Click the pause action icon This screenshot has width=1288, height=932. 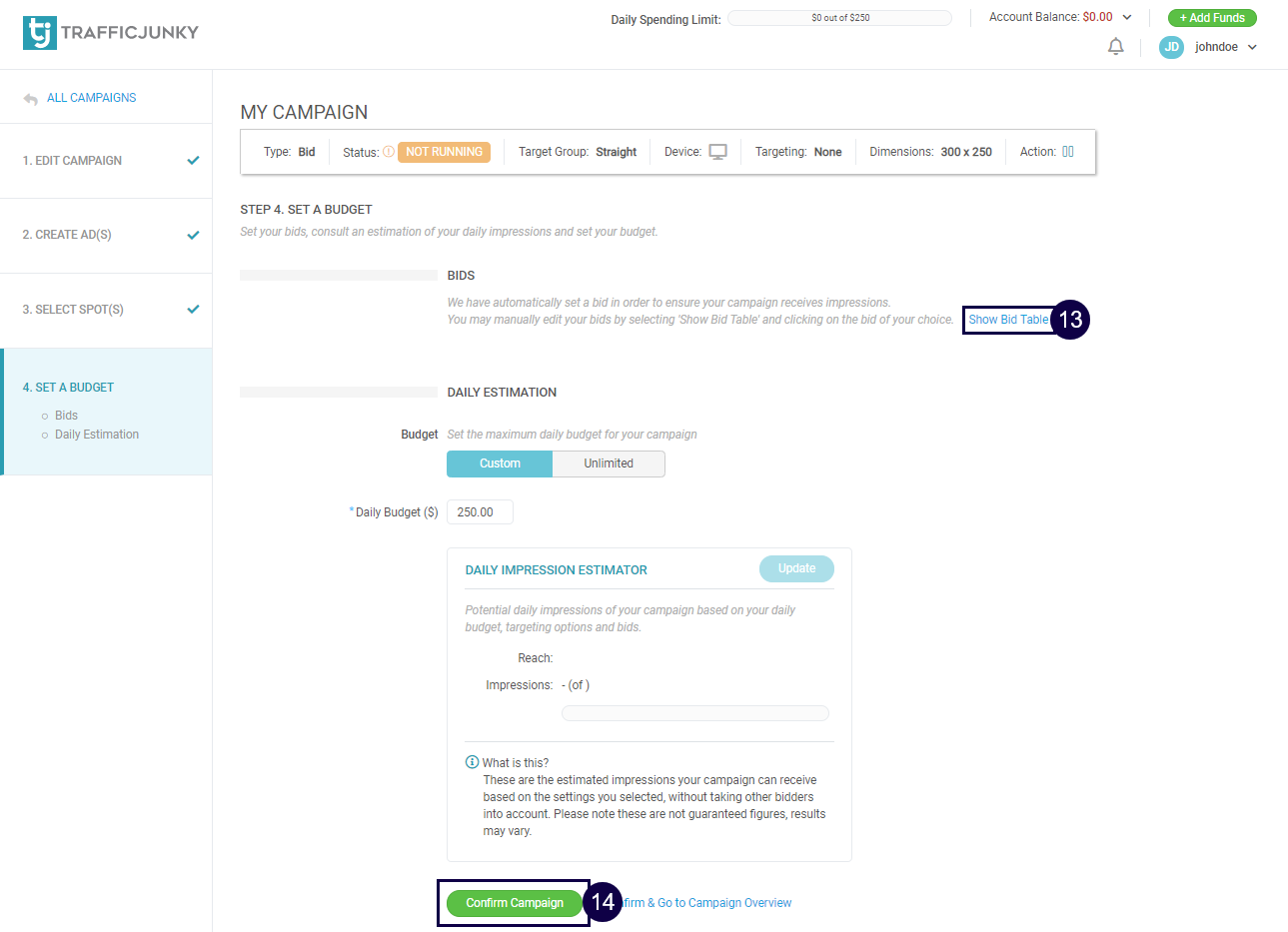point(1068,152)
